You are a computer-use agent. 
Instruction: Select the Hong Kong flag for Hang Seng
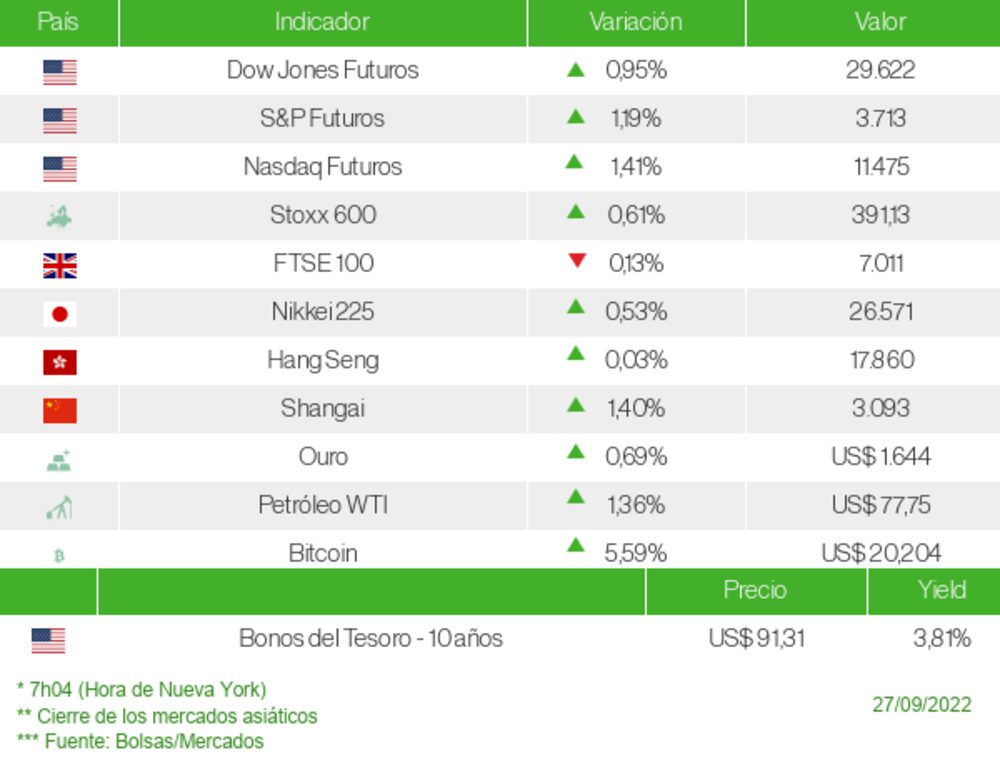coord(60,362)
